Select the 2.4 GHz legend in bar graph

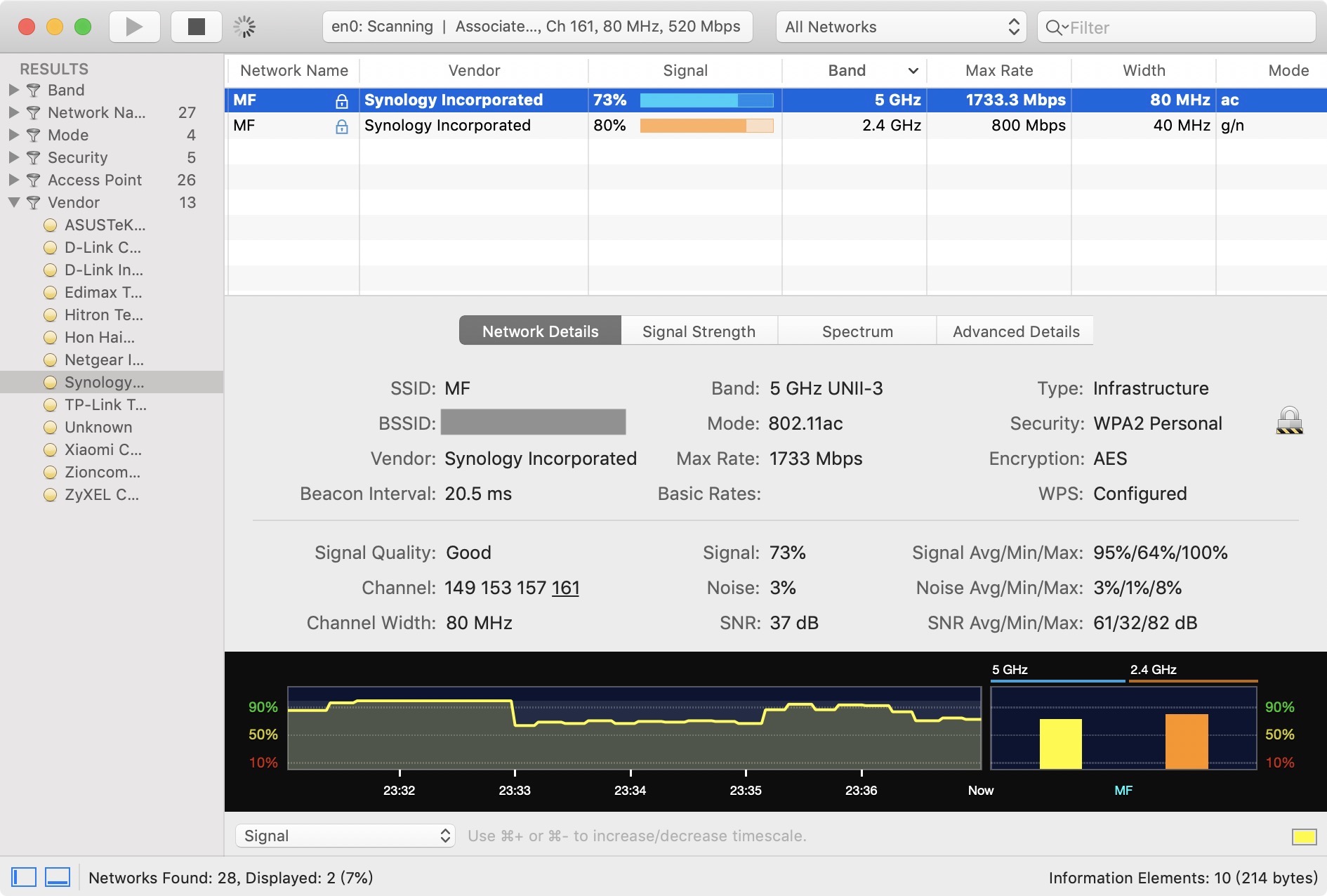click(1153, 670)
